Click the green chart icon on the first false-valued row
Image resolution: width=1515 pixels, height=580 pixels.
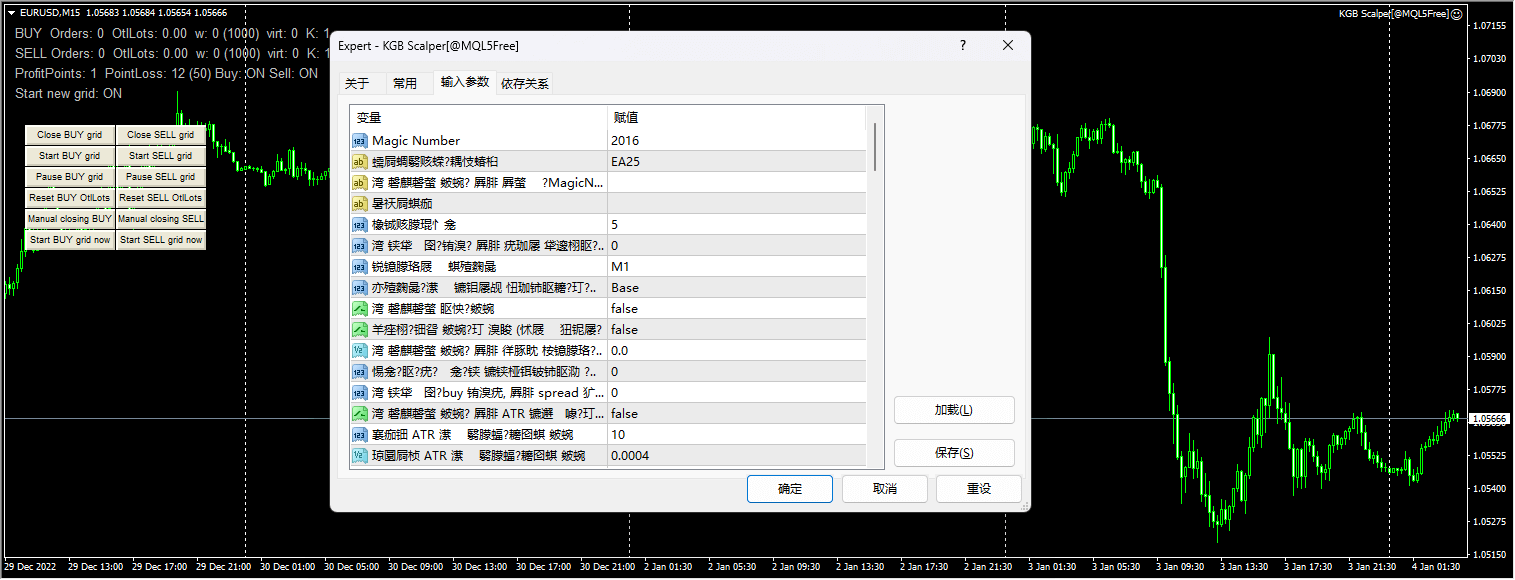coord(359,308)
